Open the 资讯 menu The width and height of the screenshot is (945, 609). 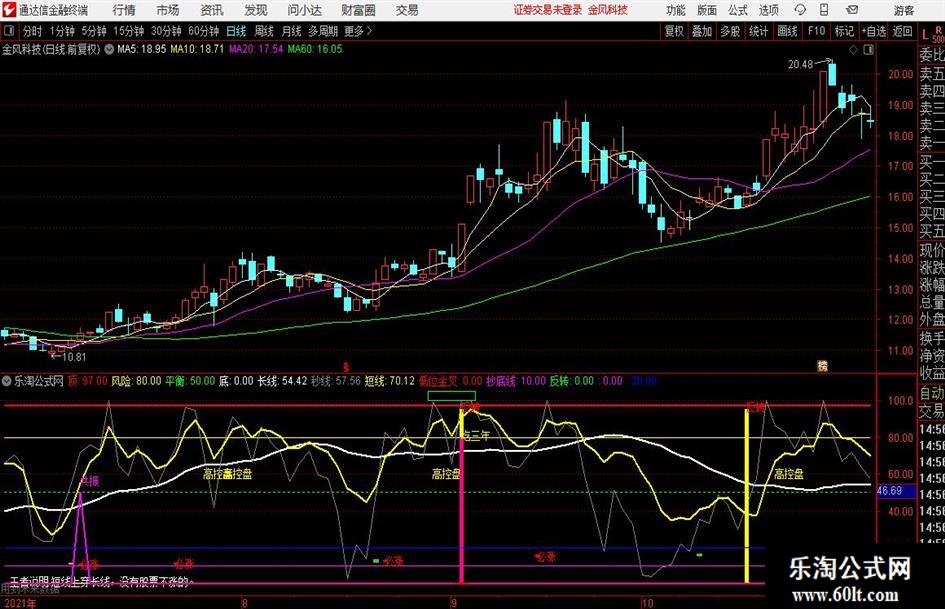[212, 10]
